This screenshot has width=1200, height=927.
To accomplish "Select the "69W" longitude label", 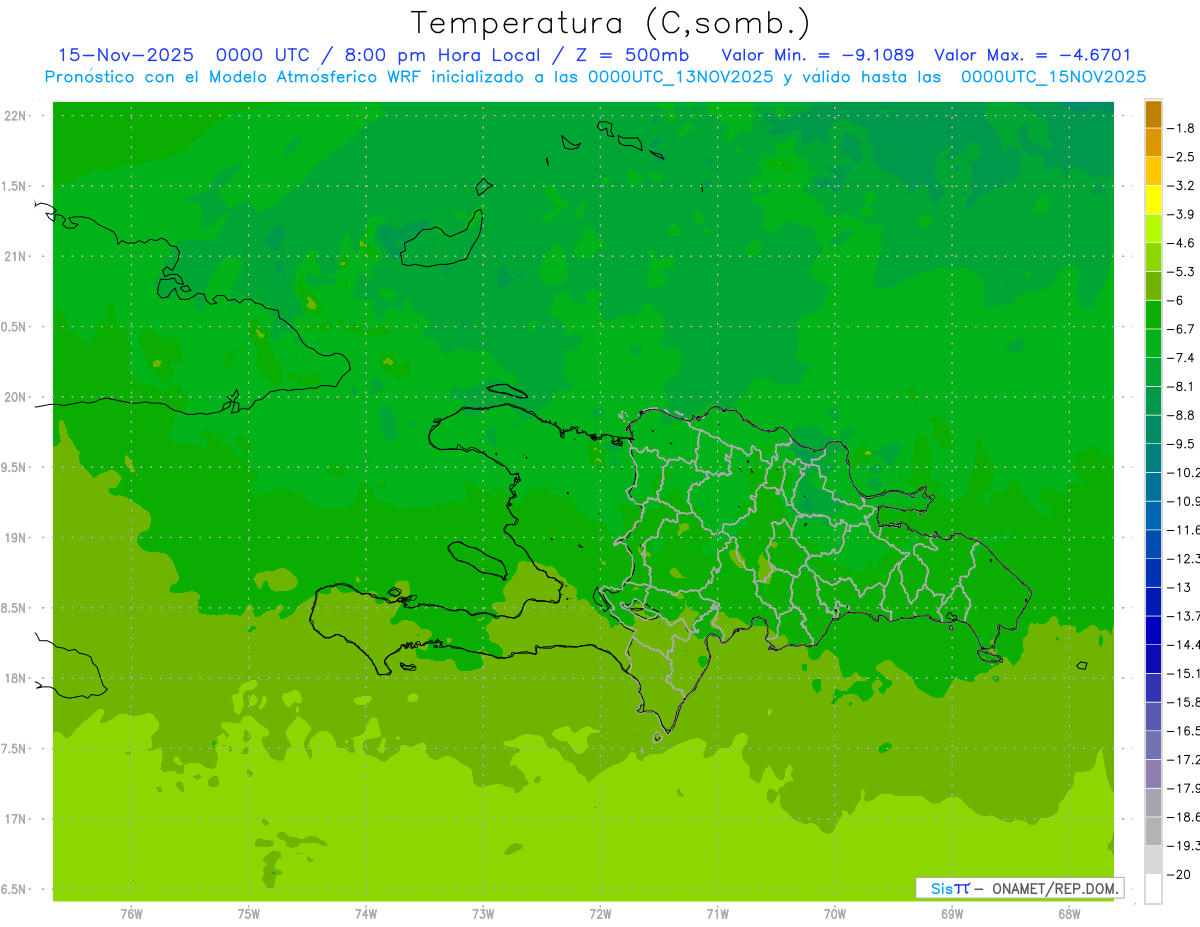I will click(x=952, y=914).
